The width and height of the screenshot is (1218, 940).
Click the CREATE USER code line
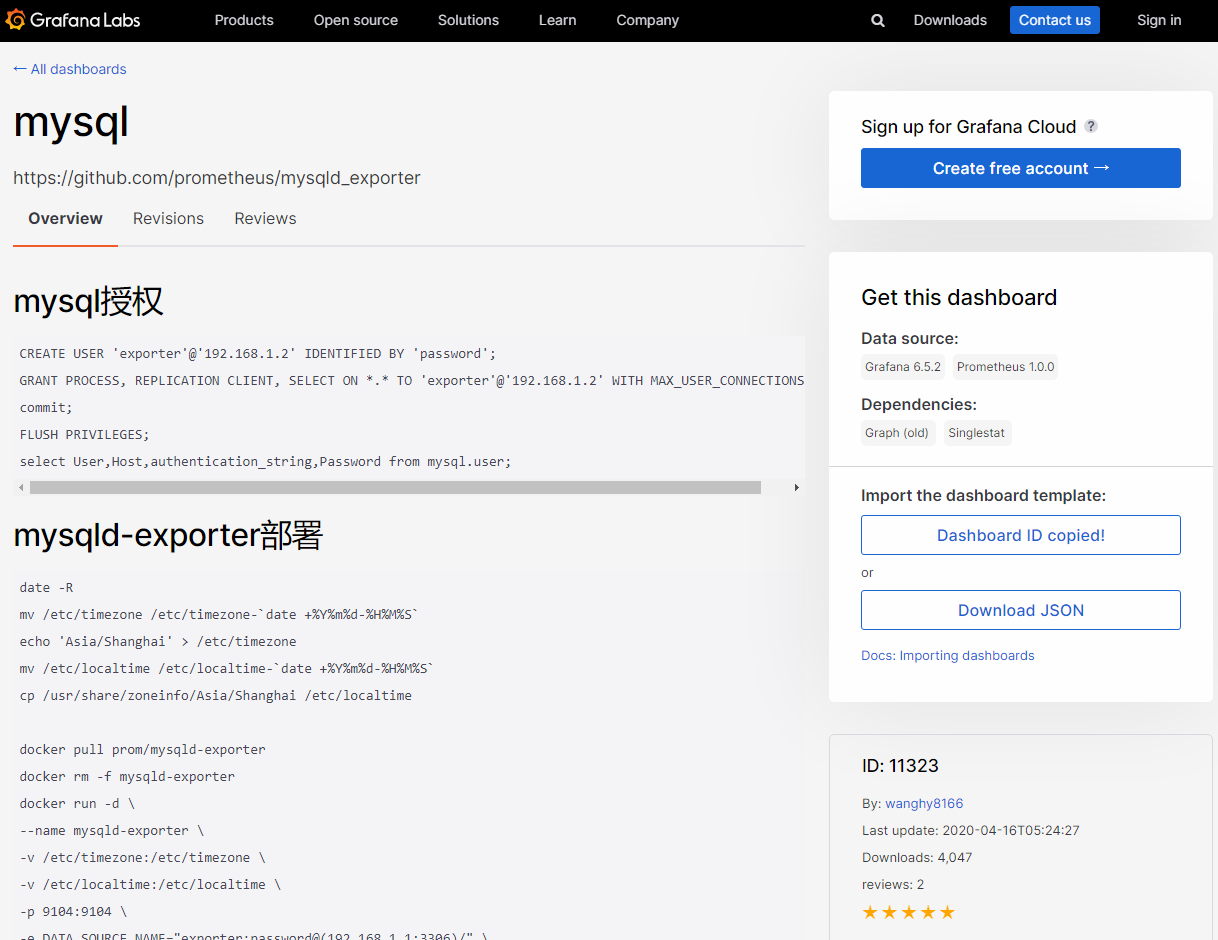pyautogui.click(x=258, y=353)
